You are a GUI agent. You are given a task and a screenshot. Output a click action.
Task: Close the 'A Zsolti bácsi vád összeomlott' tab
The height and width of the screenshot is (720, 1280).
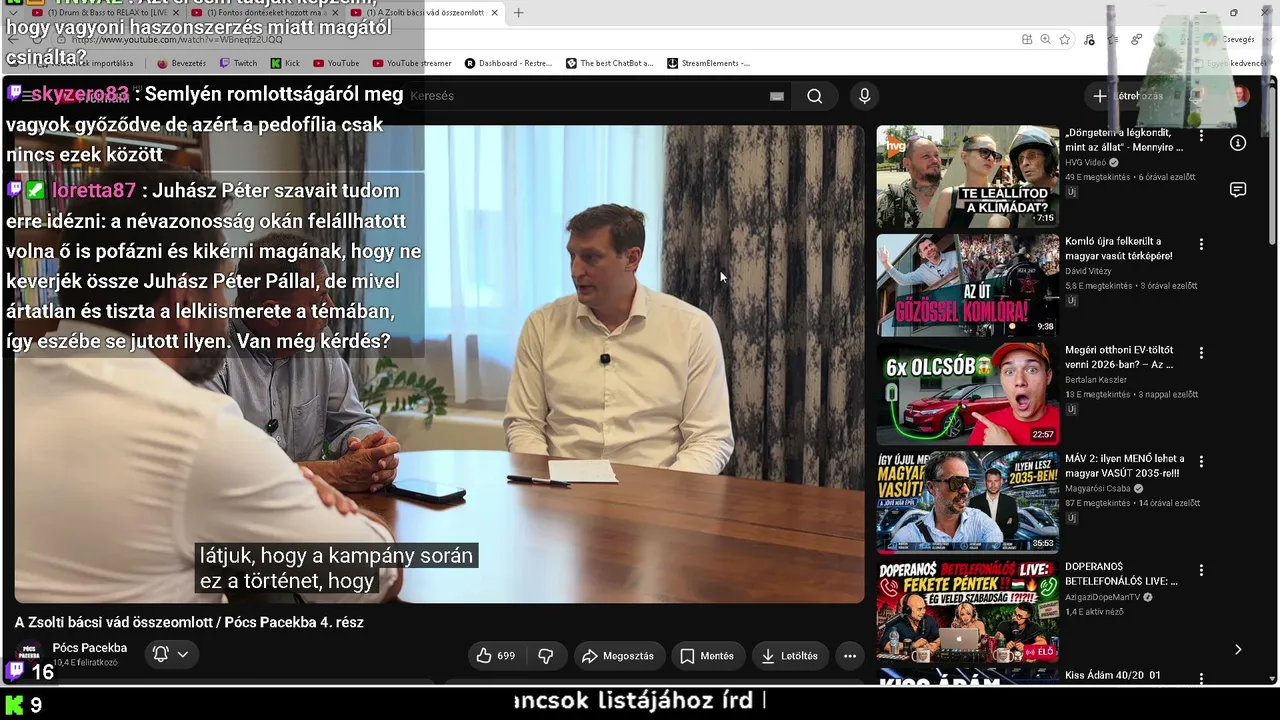tap(494, 13)
